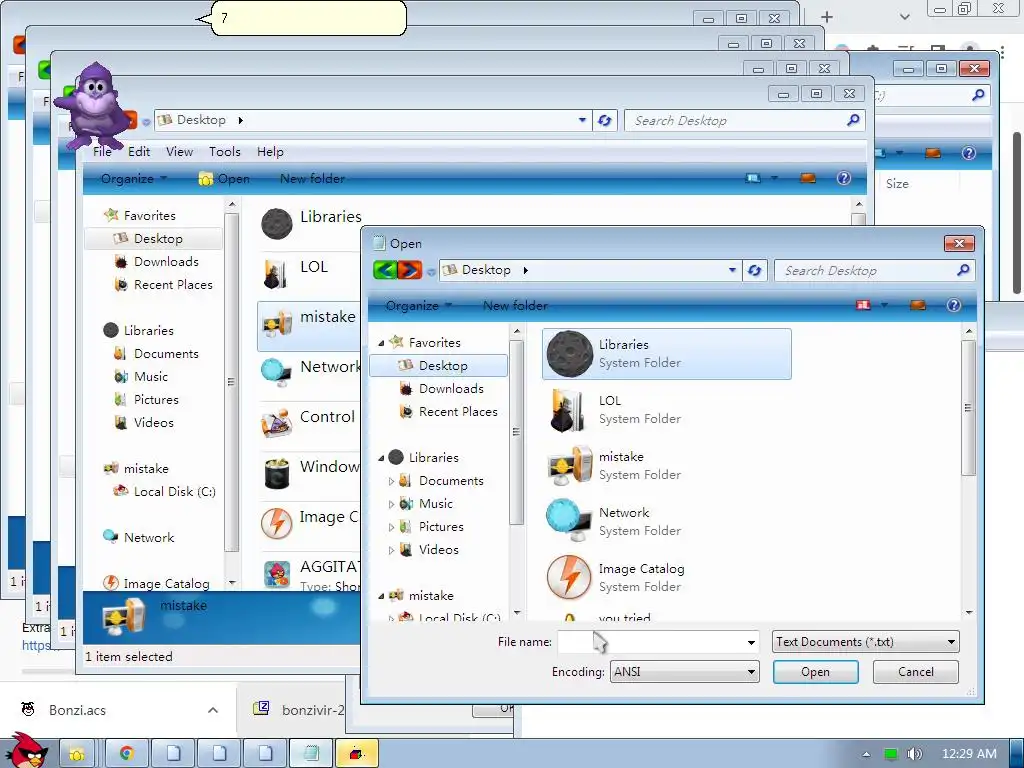Collapse Libraries in Open dialog tree
1024x768 pixels.
(x=381, y=458)
